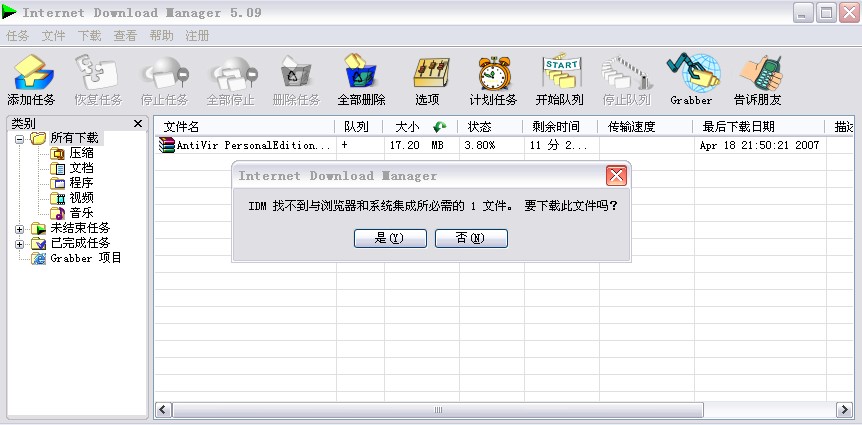Viewport: 862px width, 425px height.
Task: Sort by 剩余时间 column header
Action: pyautogui.click(x=560, y=127)
